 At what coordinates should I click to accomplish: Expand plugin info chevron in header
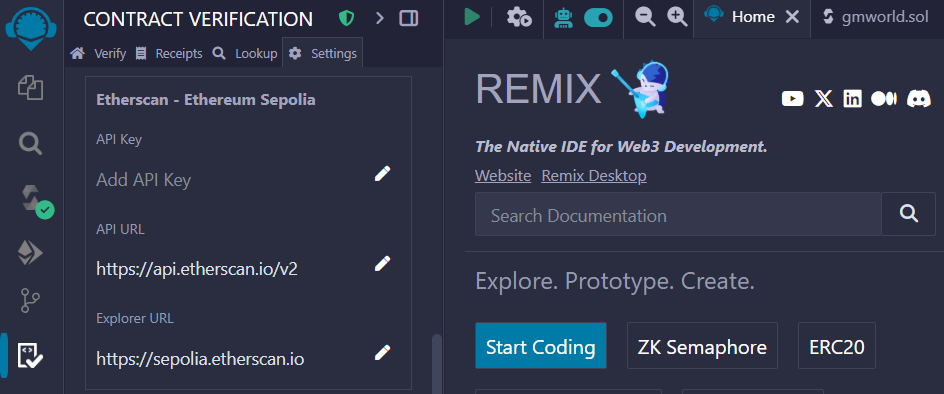click(379, 19)
